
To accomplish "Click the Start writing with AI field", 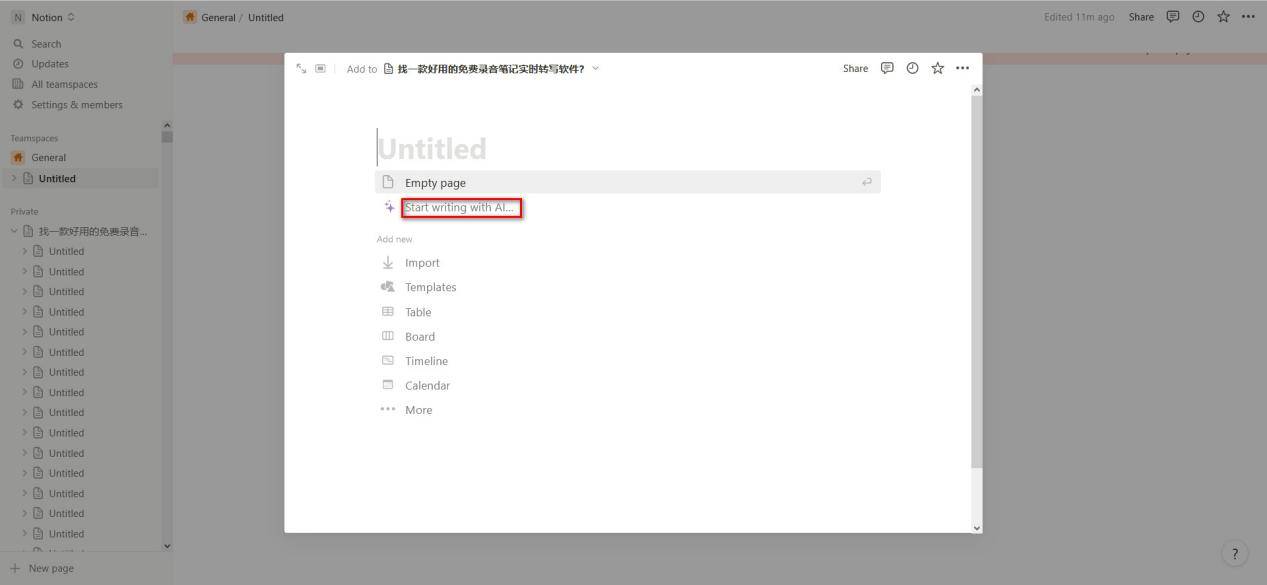I will click(461, 208).
